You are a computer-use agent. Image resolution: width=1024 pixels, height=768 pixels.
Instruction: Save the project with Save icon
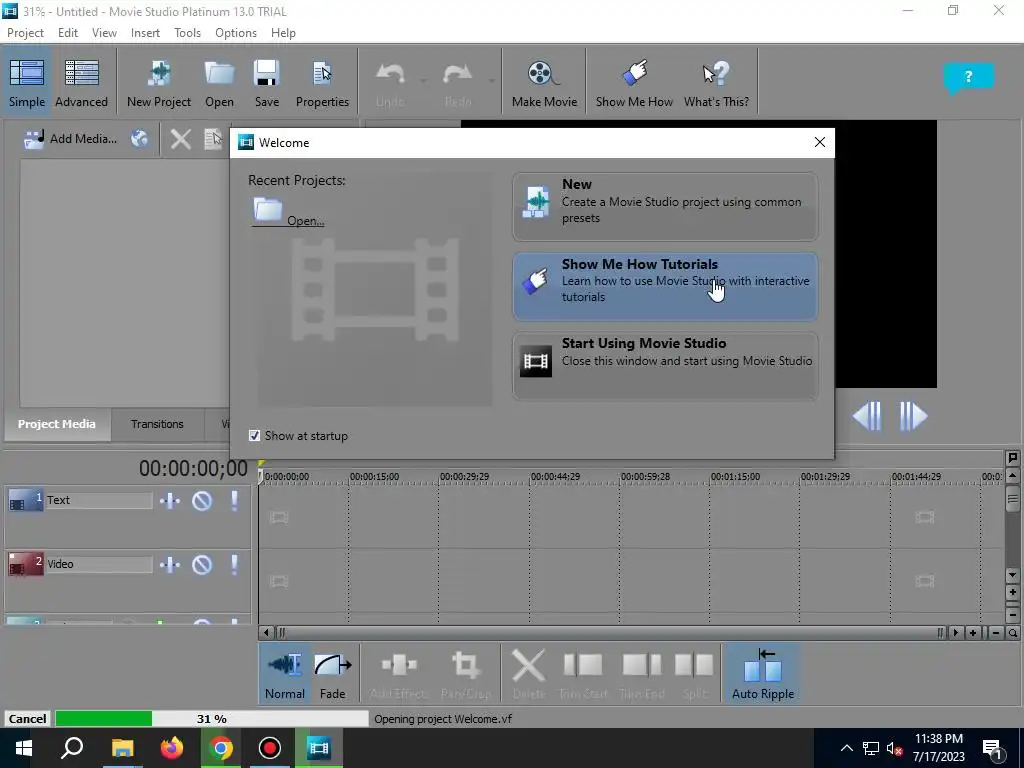[x=266, y=83]
